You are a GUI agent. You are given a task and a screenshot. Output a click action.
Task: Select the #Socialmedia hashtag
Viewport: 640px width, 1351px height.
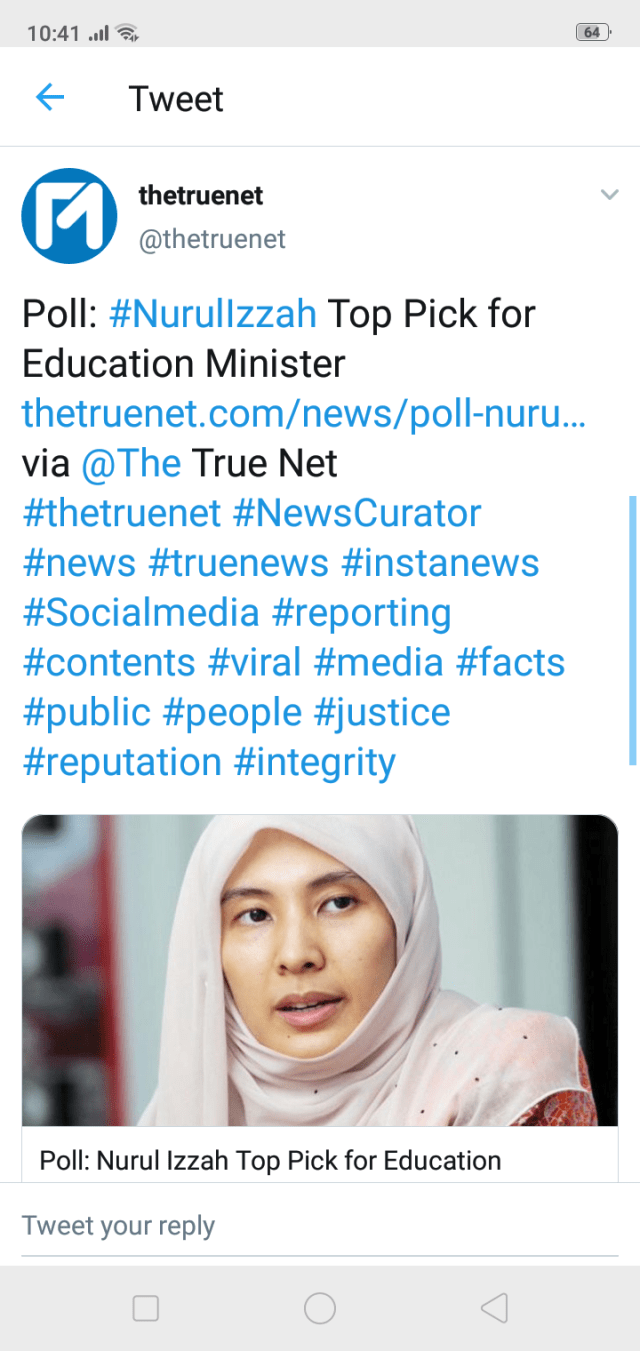click(141, 613)
